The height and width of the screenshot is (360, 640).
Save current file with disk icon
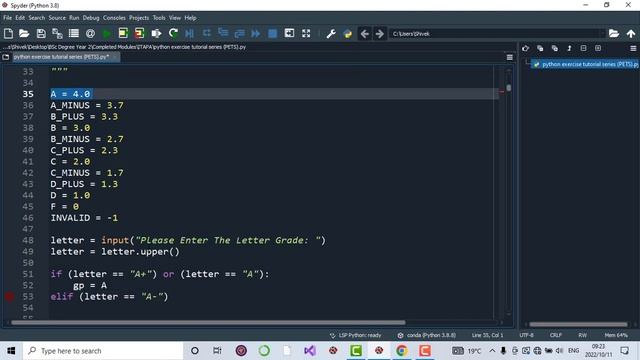coord(41,33)
